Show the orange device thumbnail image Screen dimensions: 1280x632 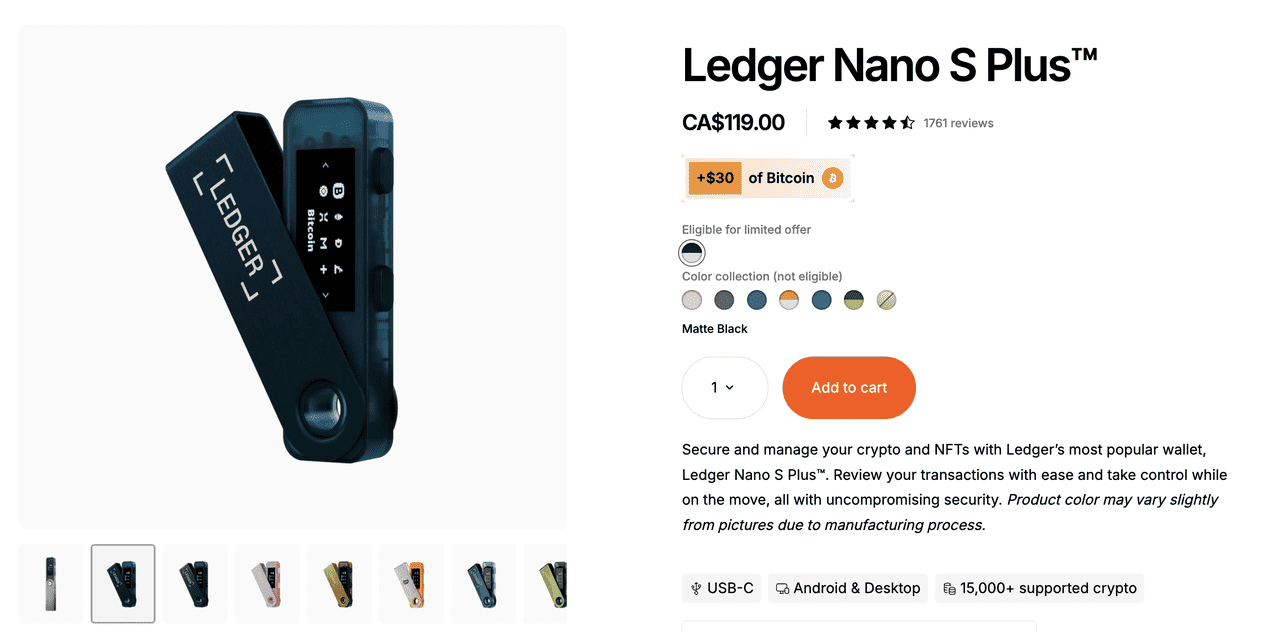411,583
